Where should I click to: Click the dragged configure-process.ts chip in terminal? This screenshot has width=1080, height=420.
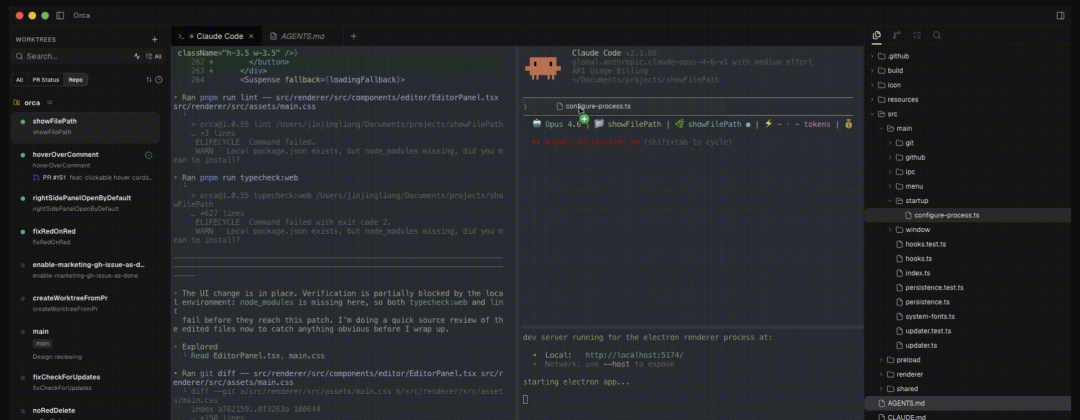(x=592, y=106)
